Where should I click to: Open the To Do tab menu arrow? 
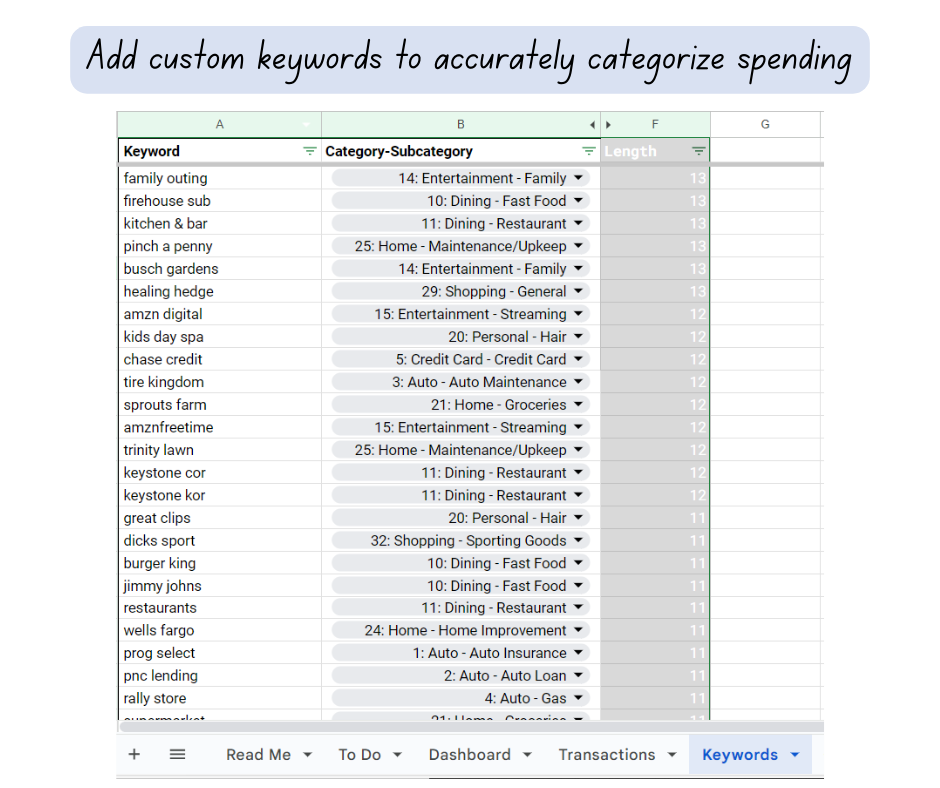(x=397, y=755)
